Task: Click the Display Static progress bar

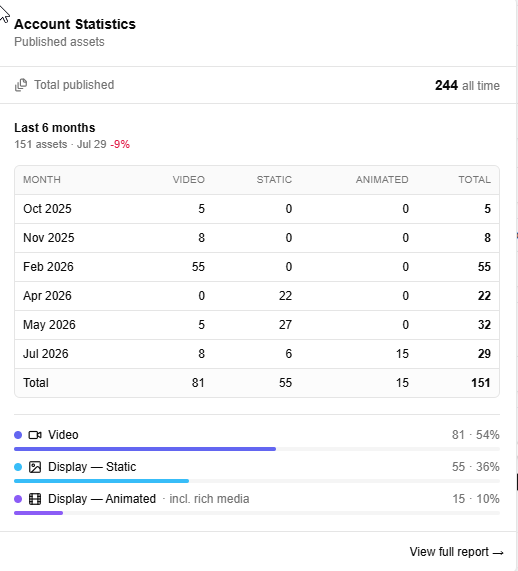Action: click(x=257, y=481)
